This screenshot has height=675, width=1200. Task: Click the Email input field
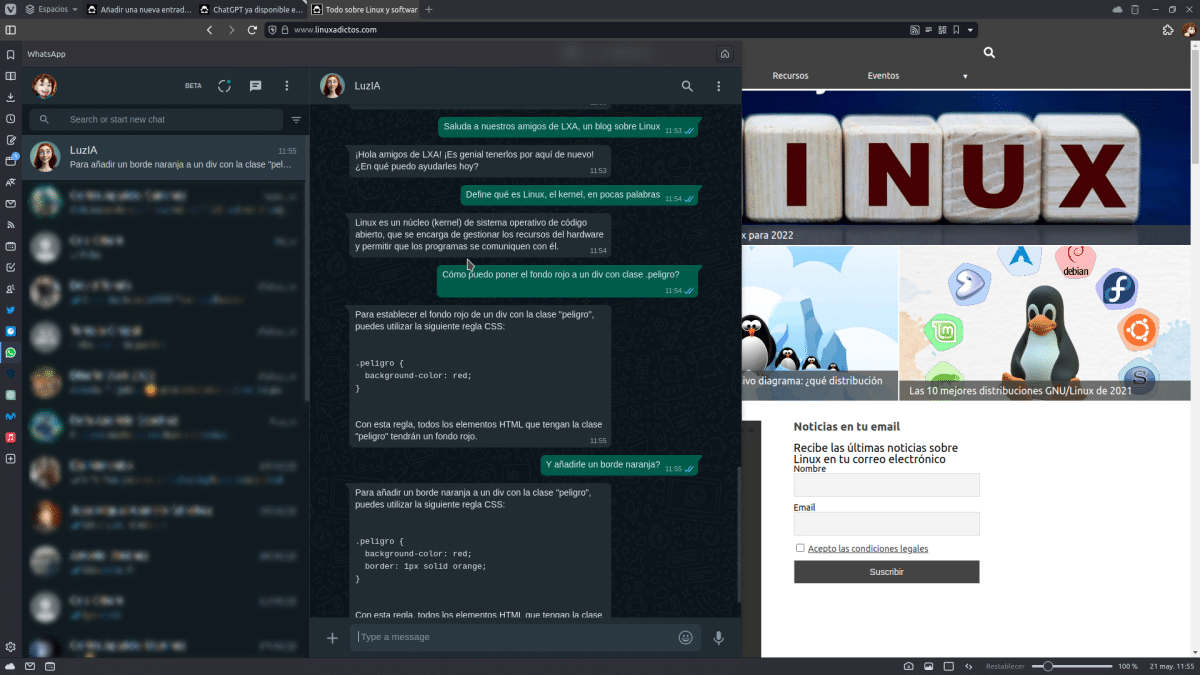pos(886,523)
